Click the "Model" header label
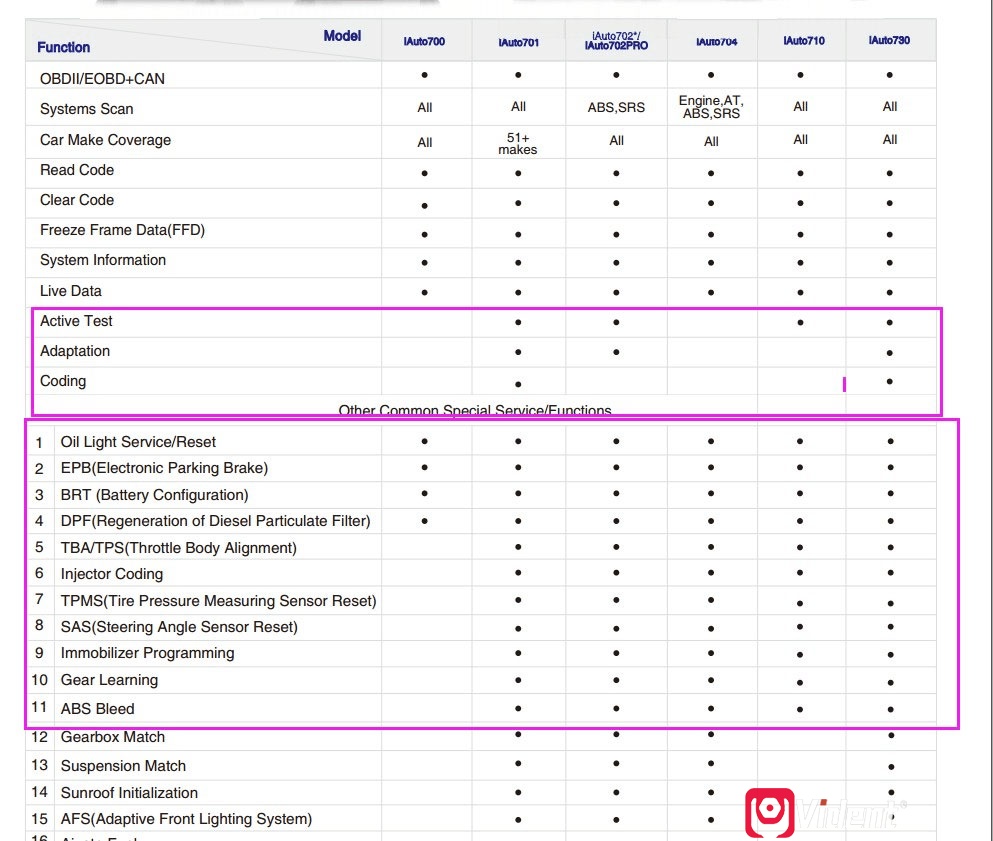The image size is (993, 841). pyautogui.click(x=342, y=36)
